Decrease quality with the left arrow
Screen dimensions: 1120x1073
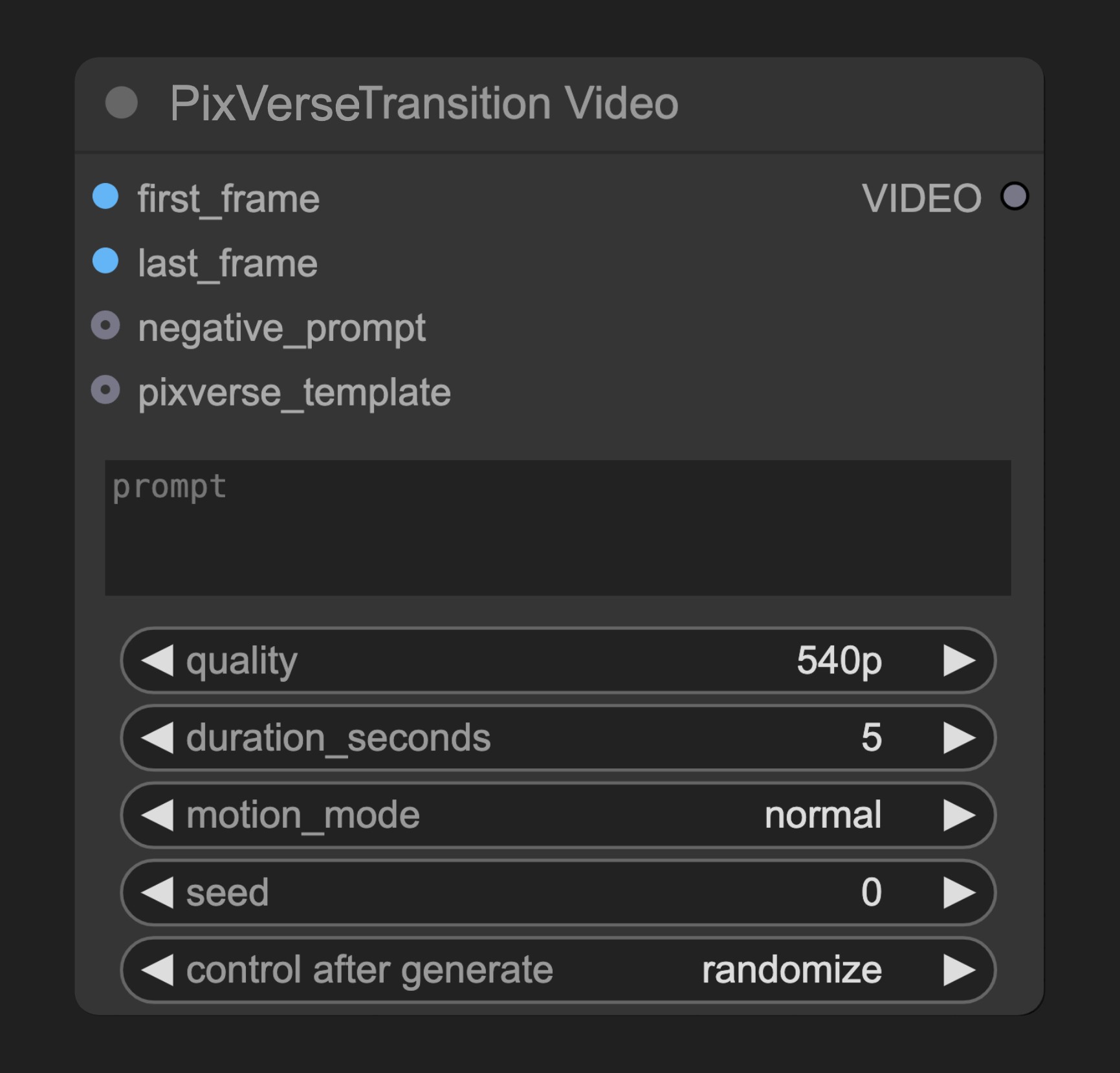point(157,660)
